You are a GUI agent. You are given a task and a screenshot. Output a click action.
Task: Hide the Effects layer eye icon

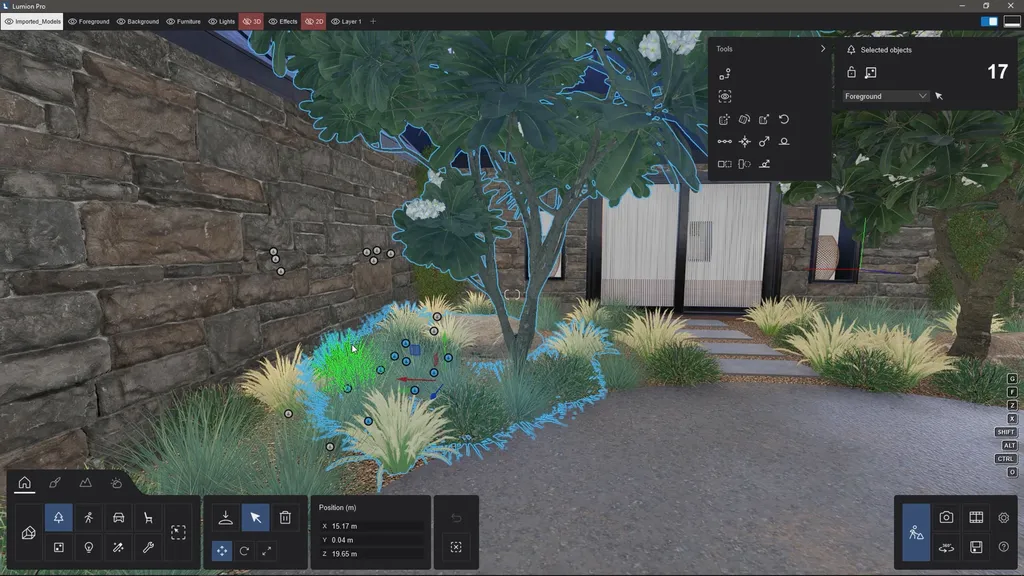(x=273, y=21)
